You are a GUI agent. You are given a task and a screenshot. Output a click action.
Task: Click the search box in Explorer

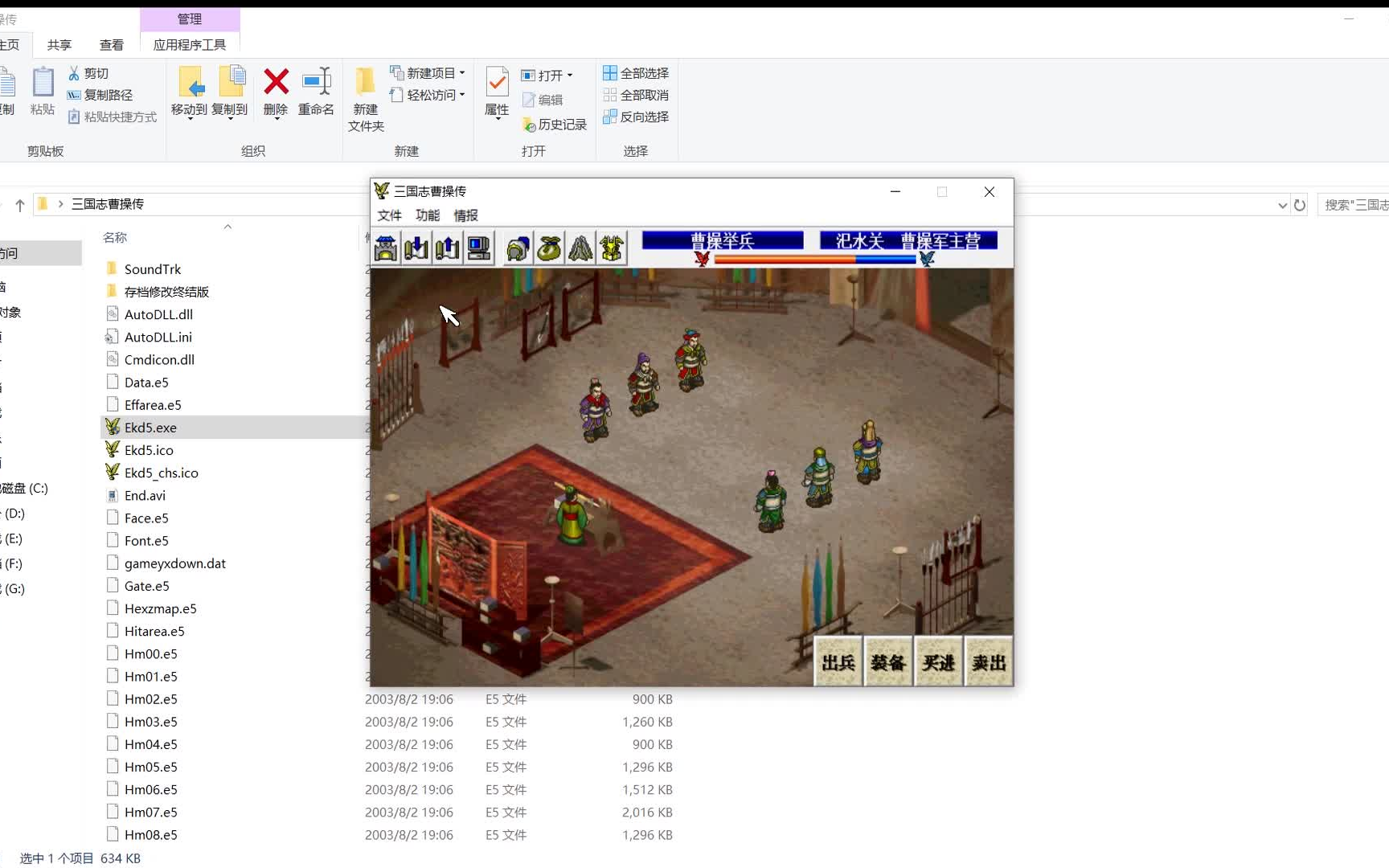[1354, 205]
